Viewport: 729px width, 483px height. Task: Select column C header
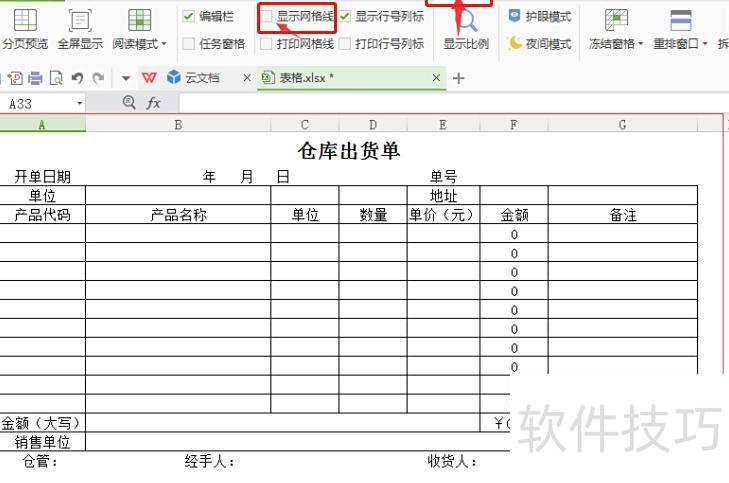coord(305,125)
